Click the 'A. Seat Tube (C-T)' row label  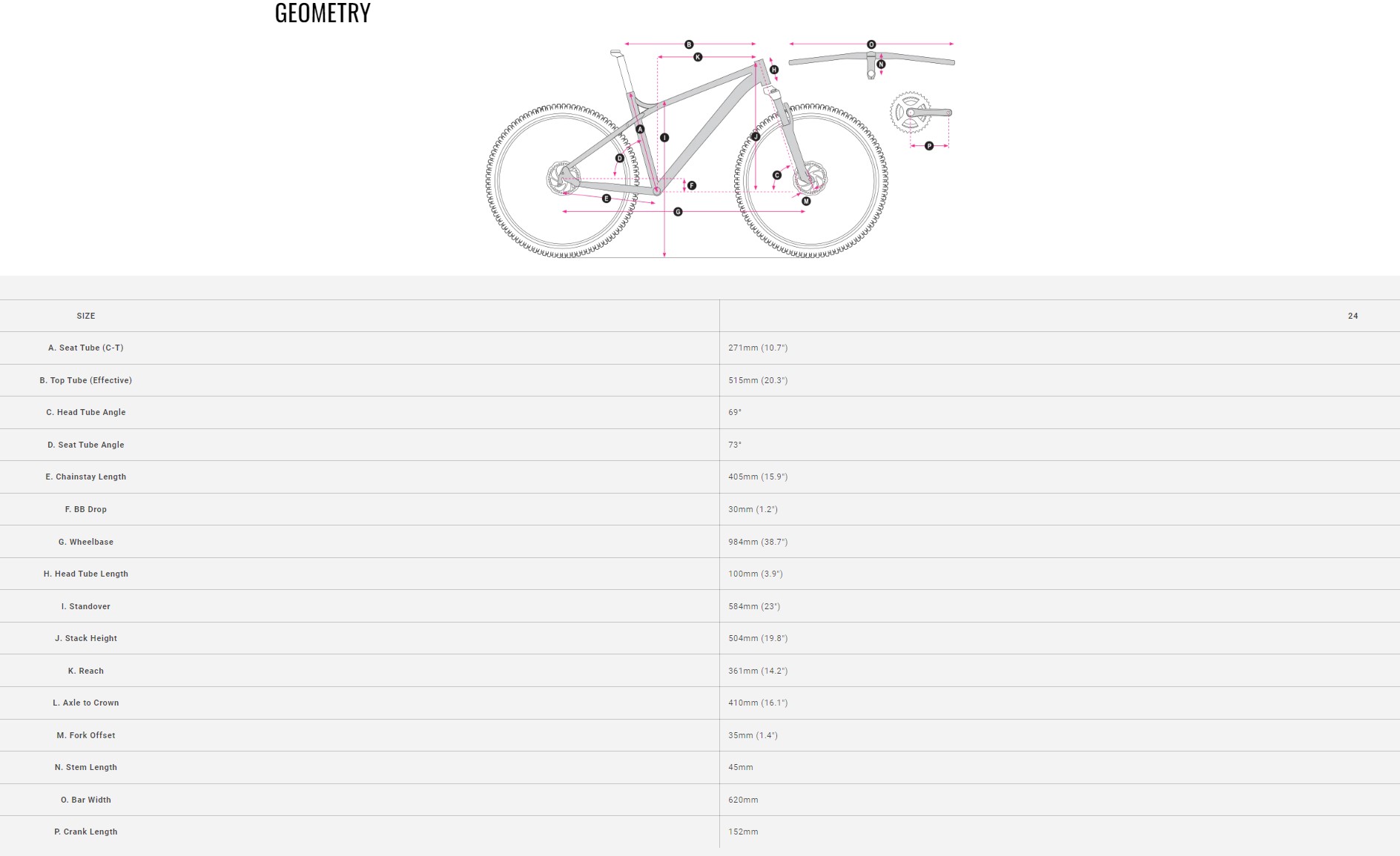point(86,348)
